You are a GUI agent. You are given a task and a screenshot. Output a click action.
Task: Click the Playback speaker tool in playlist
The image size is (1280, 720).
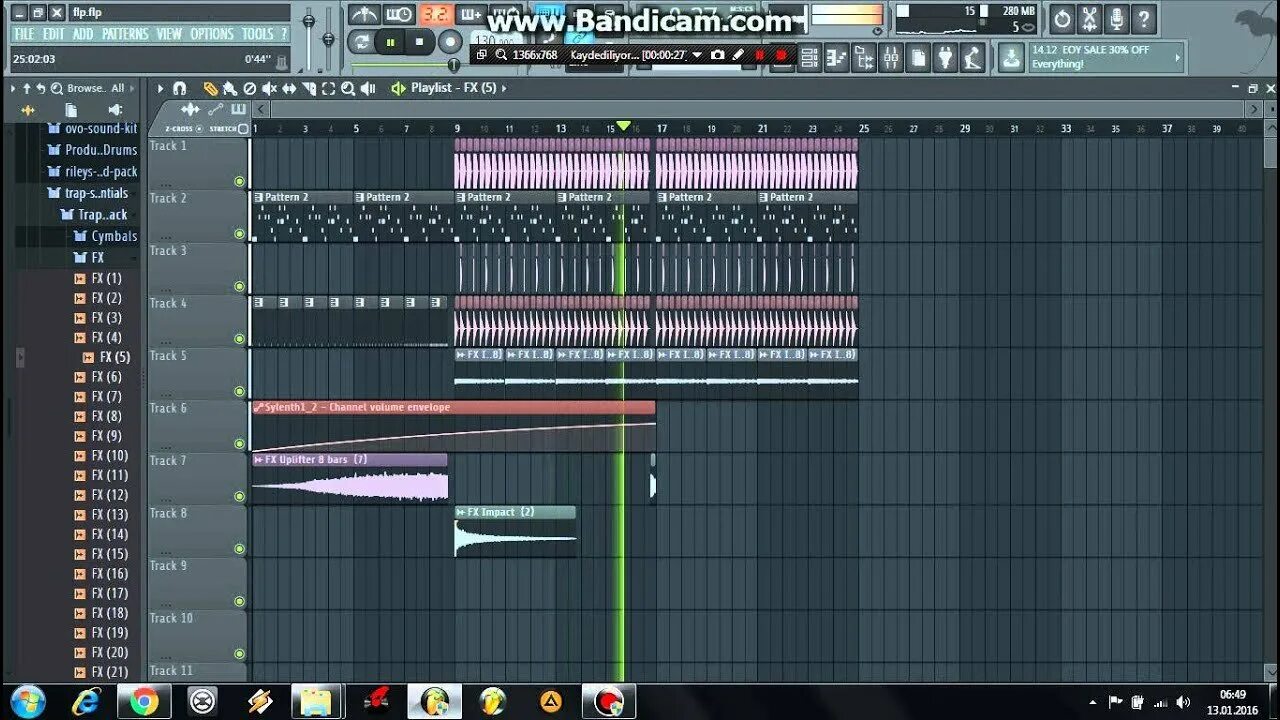pyautogui.click(x=368, y=88)
